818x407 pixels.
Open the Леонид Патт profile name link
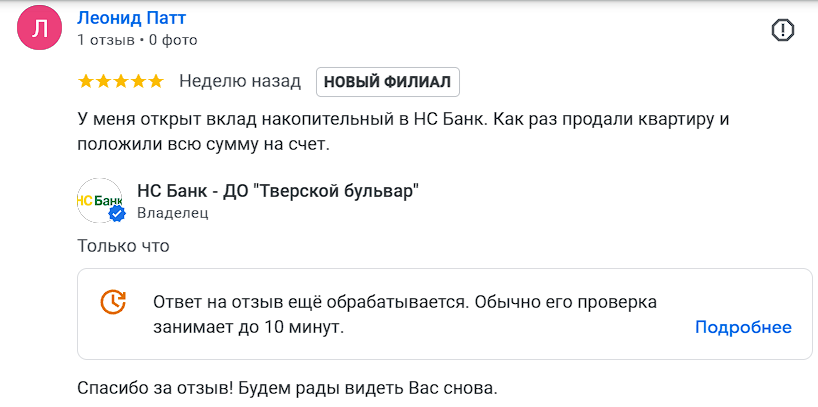point(131,18)
